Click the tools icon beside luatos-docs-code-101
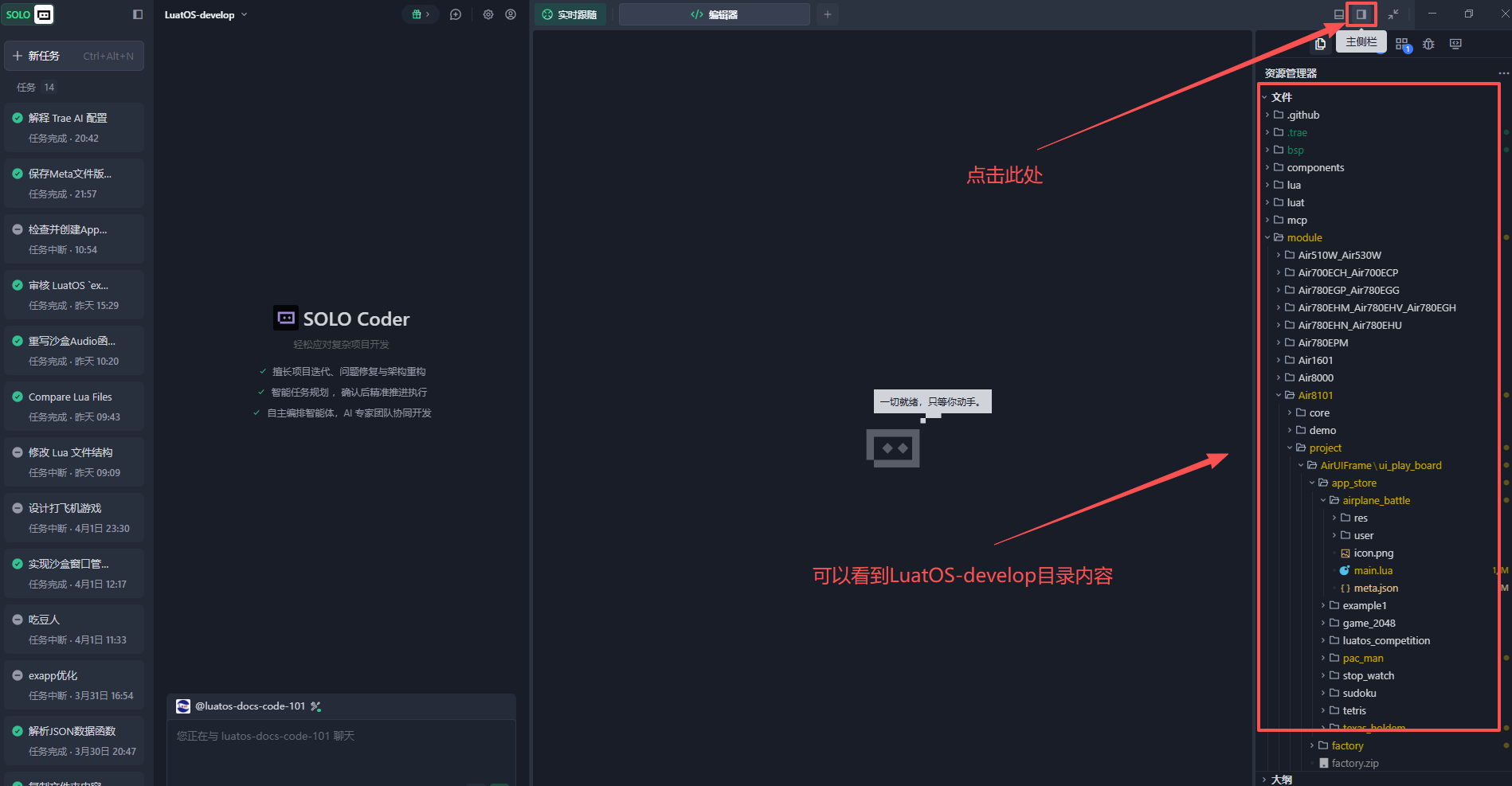 tap(315, 706)
